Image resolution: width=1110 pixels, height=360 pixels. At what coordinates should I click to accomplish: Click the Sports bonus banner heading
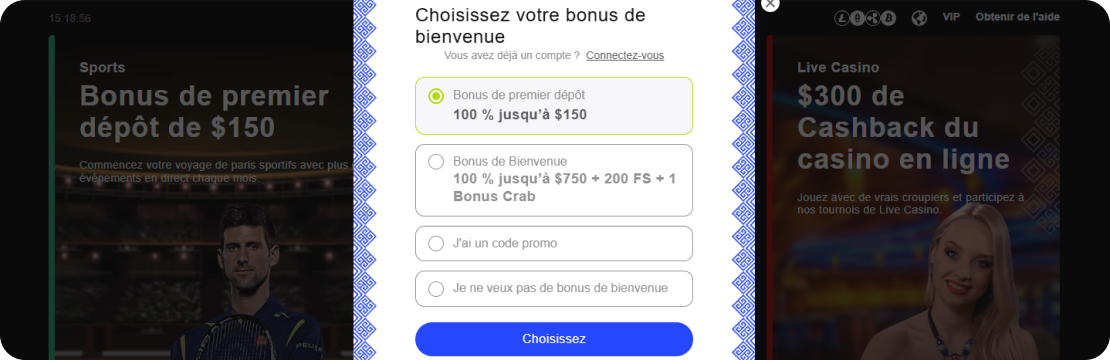[x=205, y=111]
